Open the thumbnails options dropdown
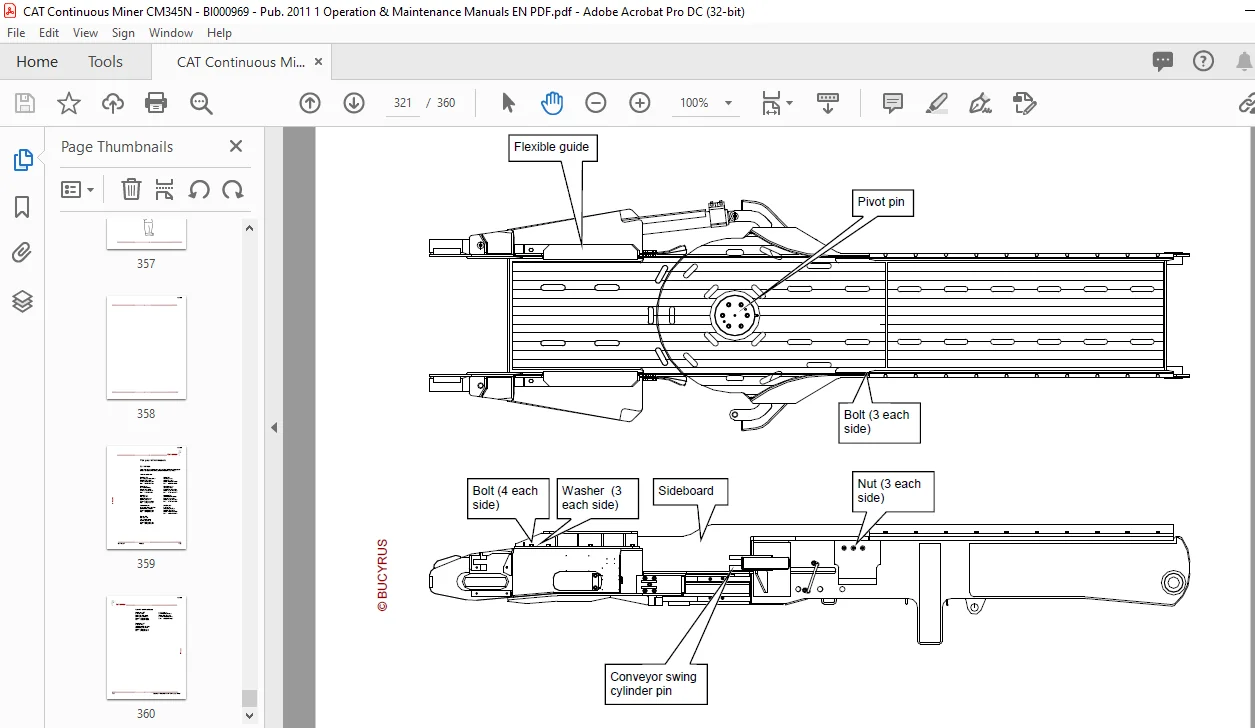 78,189
